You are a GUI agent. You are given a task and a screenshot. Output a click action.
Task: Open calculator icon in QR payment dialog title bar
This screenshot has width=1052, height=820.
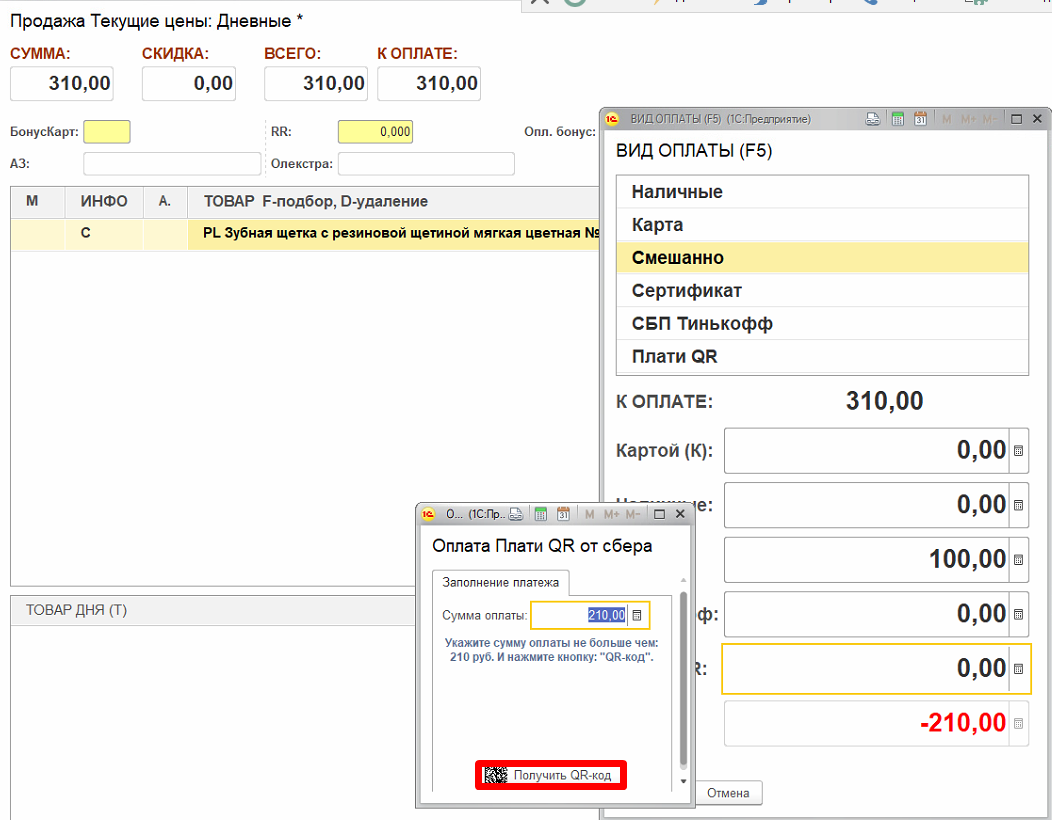pyautogui.click(x=540, y=514)
